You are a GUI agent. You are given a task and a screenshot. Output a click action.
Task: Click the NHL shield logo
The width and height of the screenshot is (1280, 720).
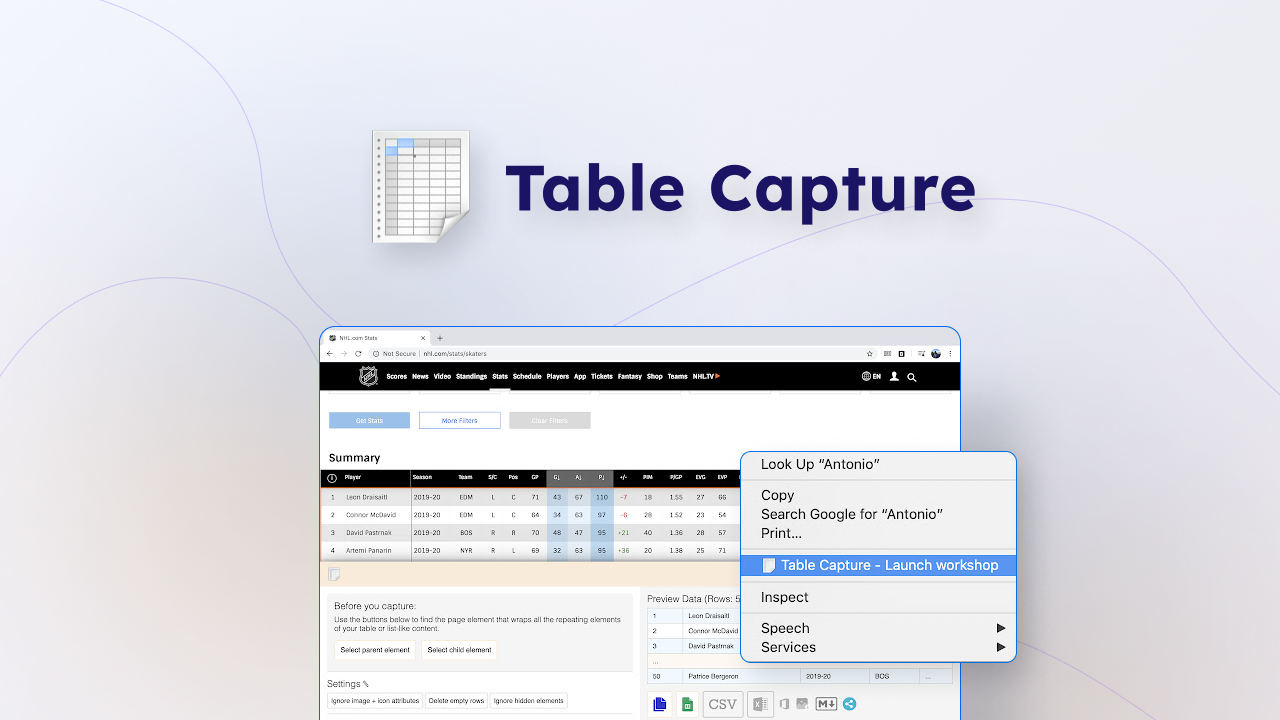[x=367, y=376]
